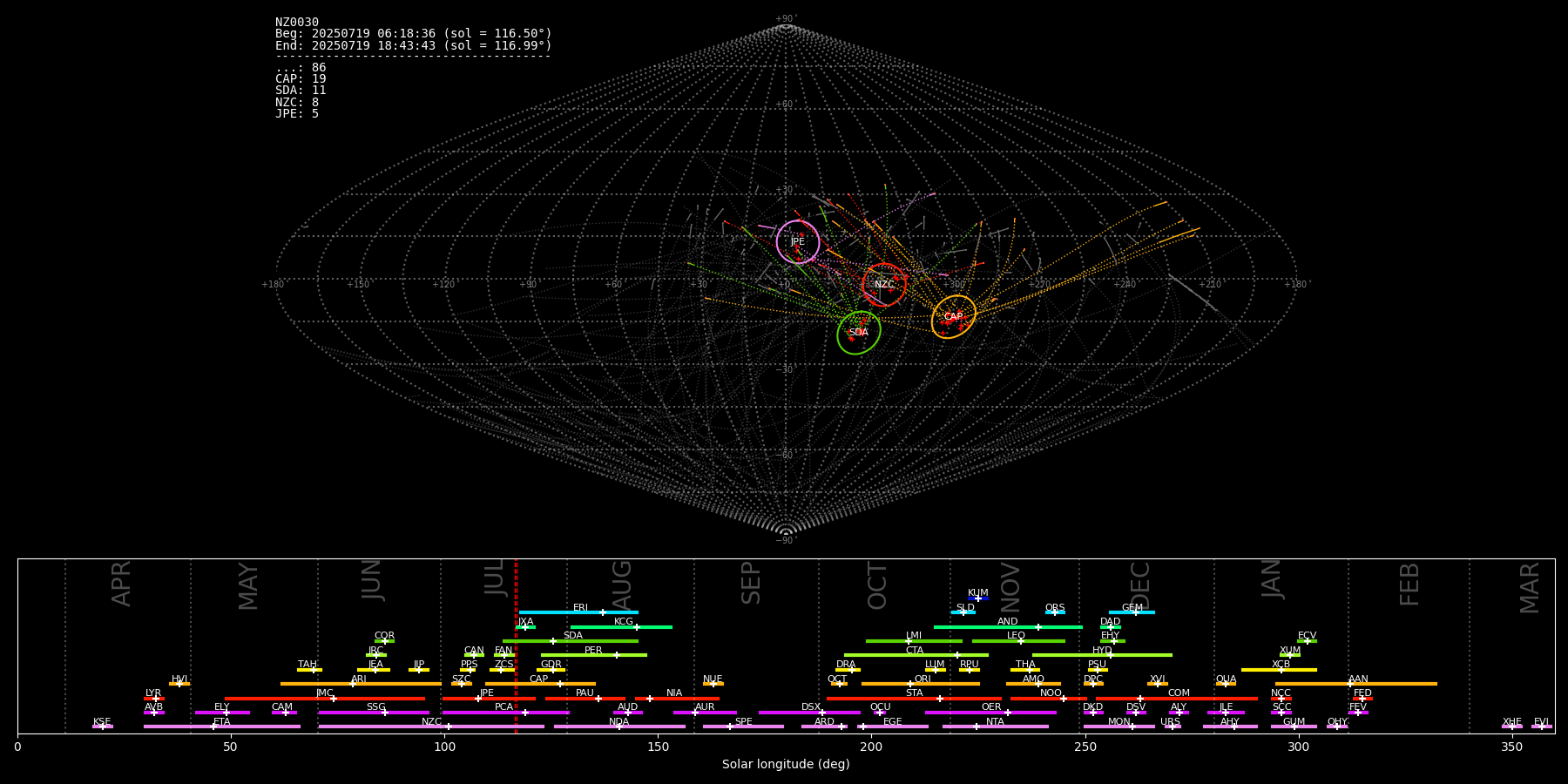This screenshot has height=784, width=1568.
Task: Click the XCB shower bar in timeline
Action: point(1279,670)
